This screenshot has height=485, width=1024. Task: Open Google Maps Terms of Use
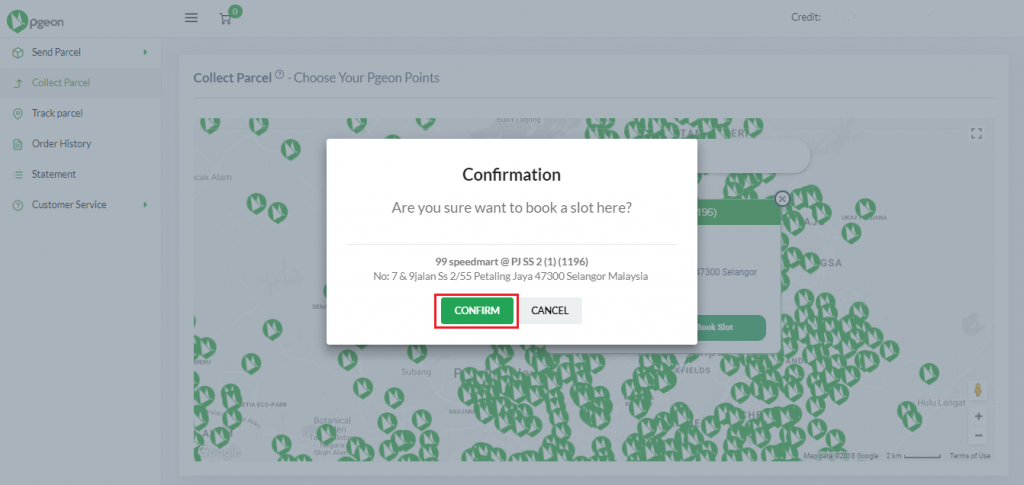(970, 456)
